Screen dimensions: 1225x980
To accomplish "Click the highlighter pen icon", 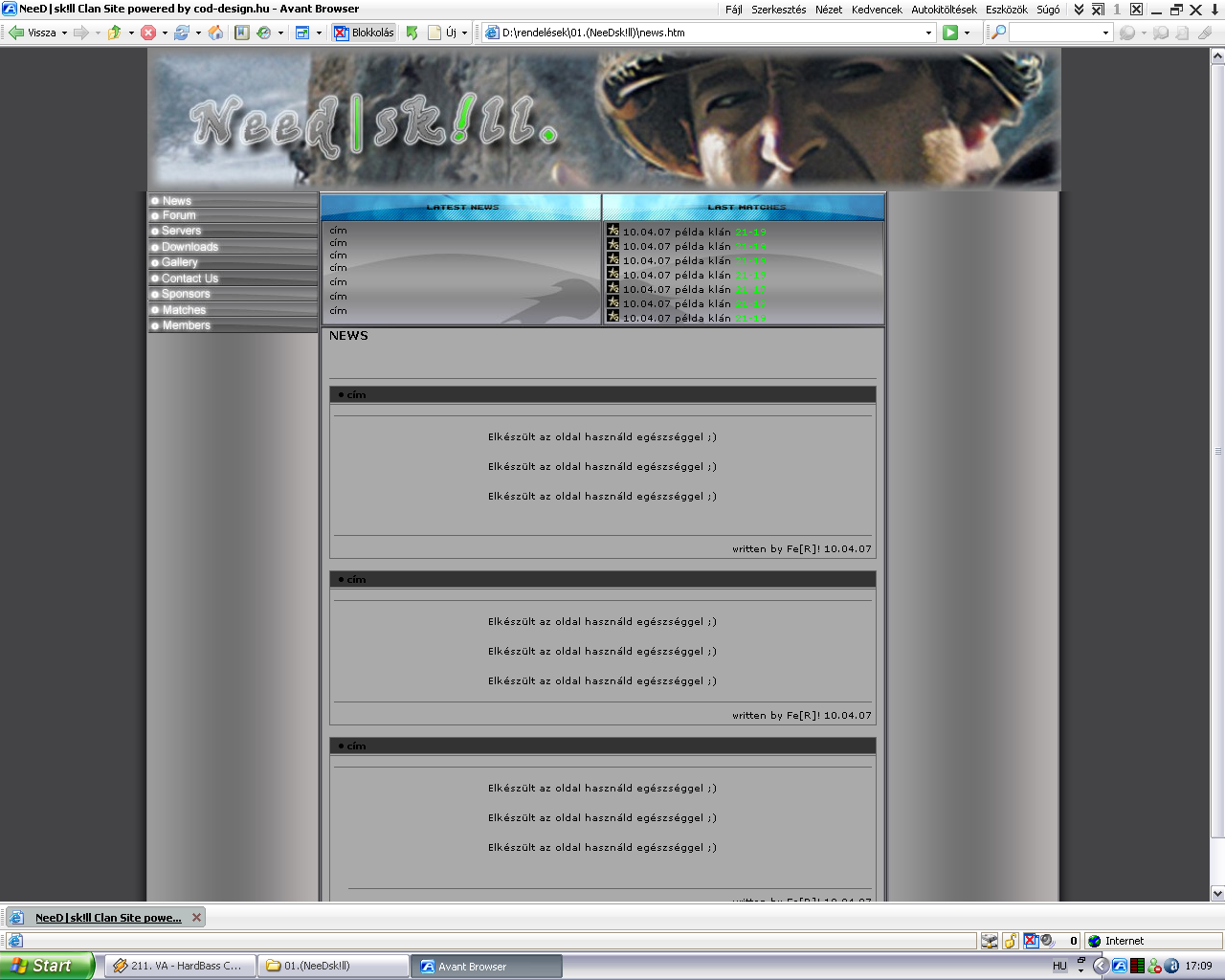I will [x=1205, y=33].
